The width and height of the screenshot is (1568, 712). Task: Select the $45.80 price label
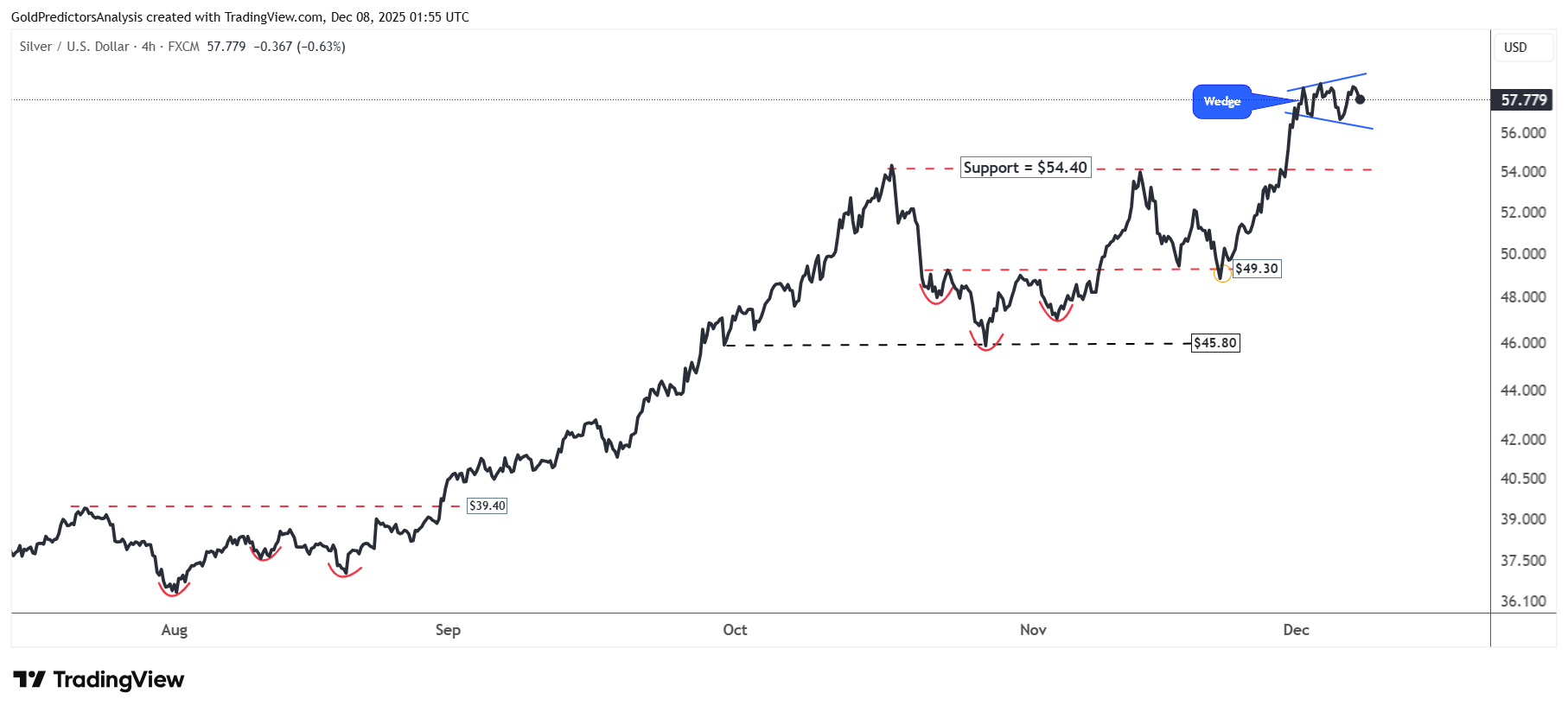[x=1214, y=343]
